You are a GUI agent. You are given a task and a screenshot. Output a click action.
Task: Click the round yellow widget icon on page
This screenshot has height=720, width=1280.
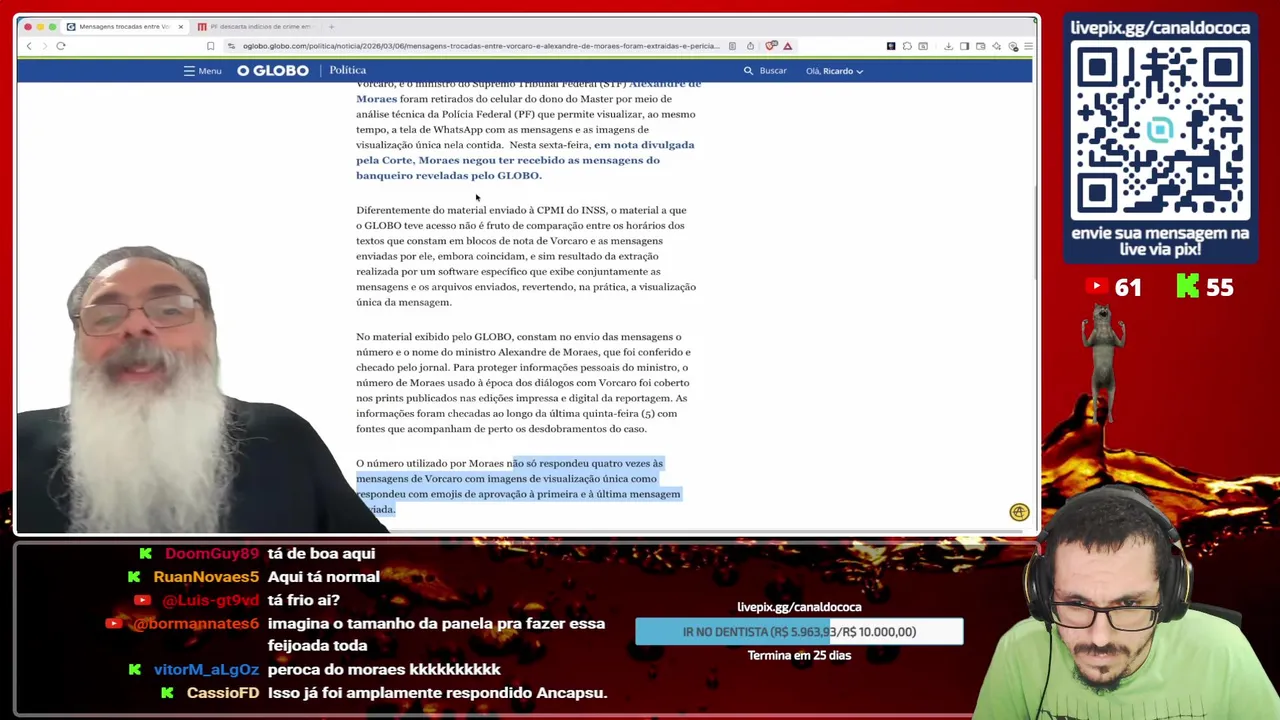coord(1019,512)
